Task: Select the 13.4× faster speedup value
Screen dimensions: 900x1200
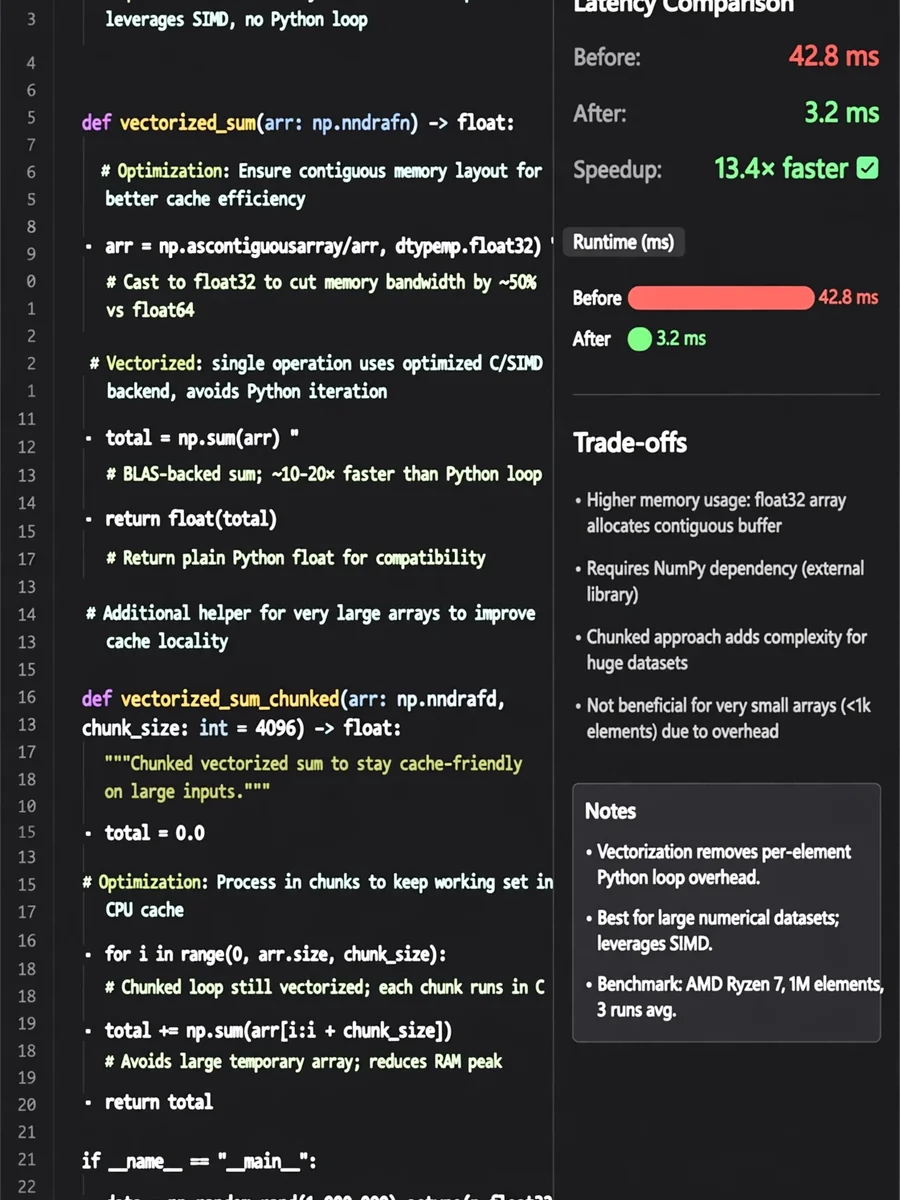Action: (782, 168)
